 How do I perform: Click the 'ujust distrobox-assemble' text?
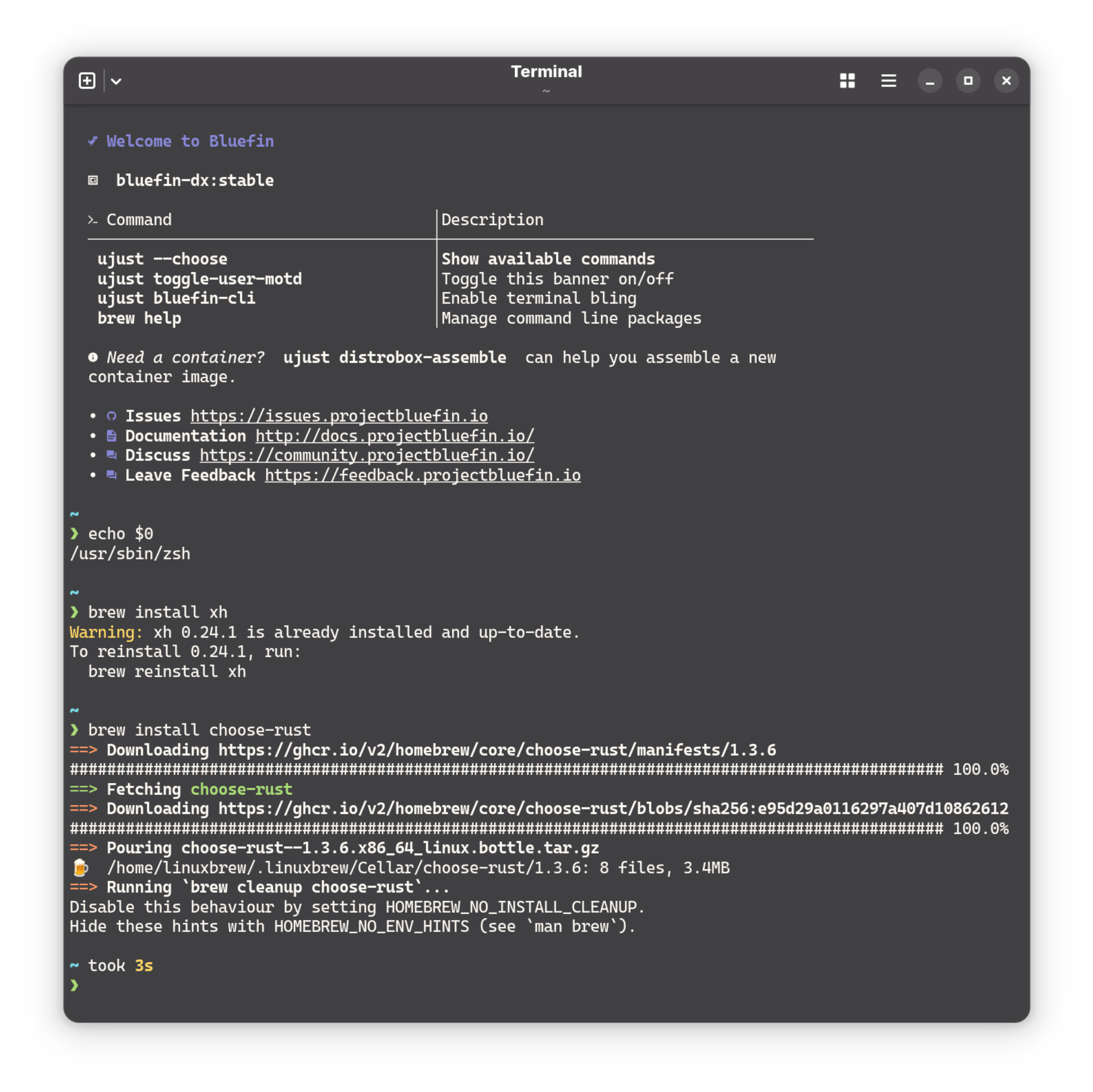tap(395, 357)
